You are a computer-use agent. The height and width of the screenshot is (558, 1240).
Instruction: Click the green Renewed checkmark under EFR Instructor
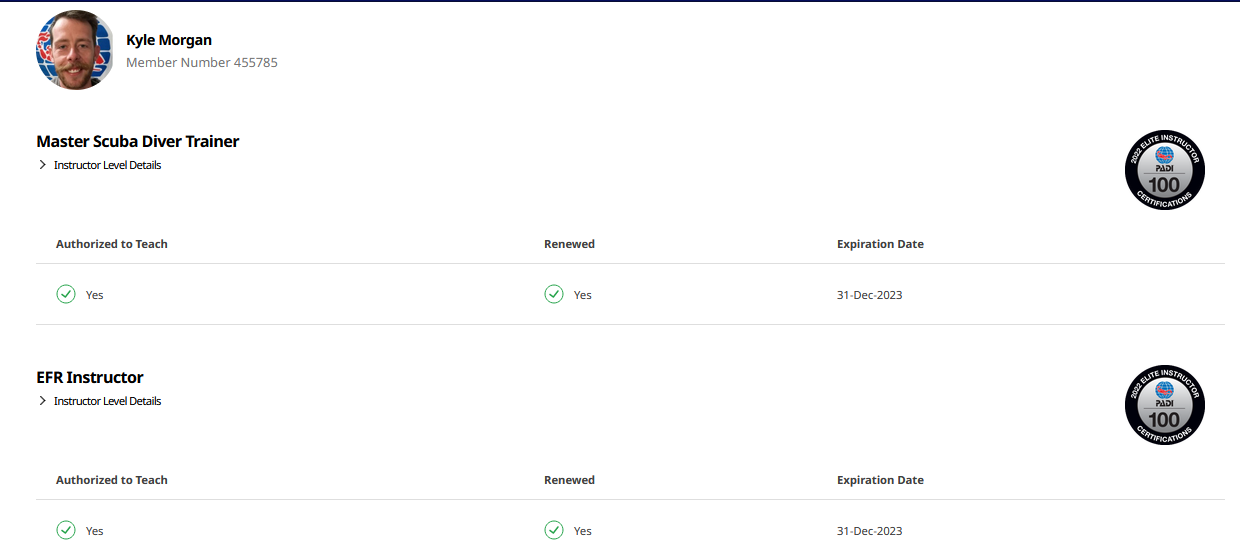[554, 530]
